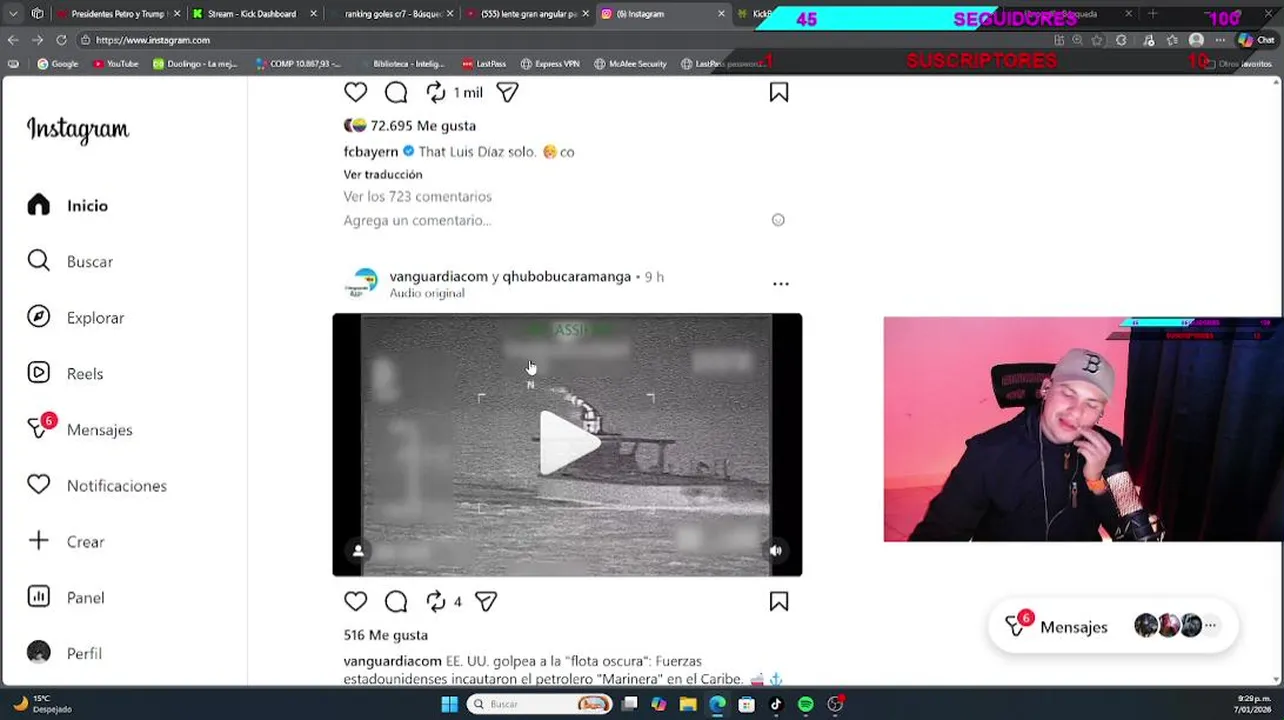1284x720 pixels.
Task: Open File Explorer from taskbar
Action: (688, 704)
